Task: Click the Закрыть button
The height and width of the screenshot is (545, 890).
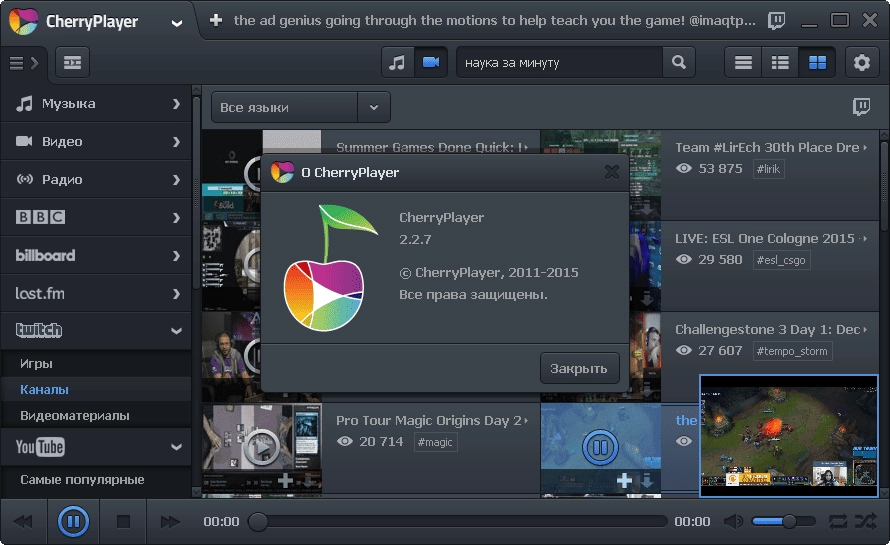Action: tap(579, 368)
